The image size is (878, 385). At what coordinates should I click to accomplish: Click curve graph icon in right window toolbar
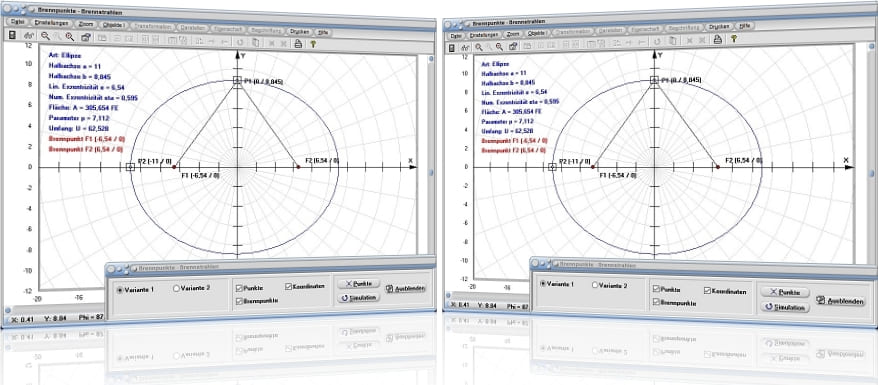(466, 48)
